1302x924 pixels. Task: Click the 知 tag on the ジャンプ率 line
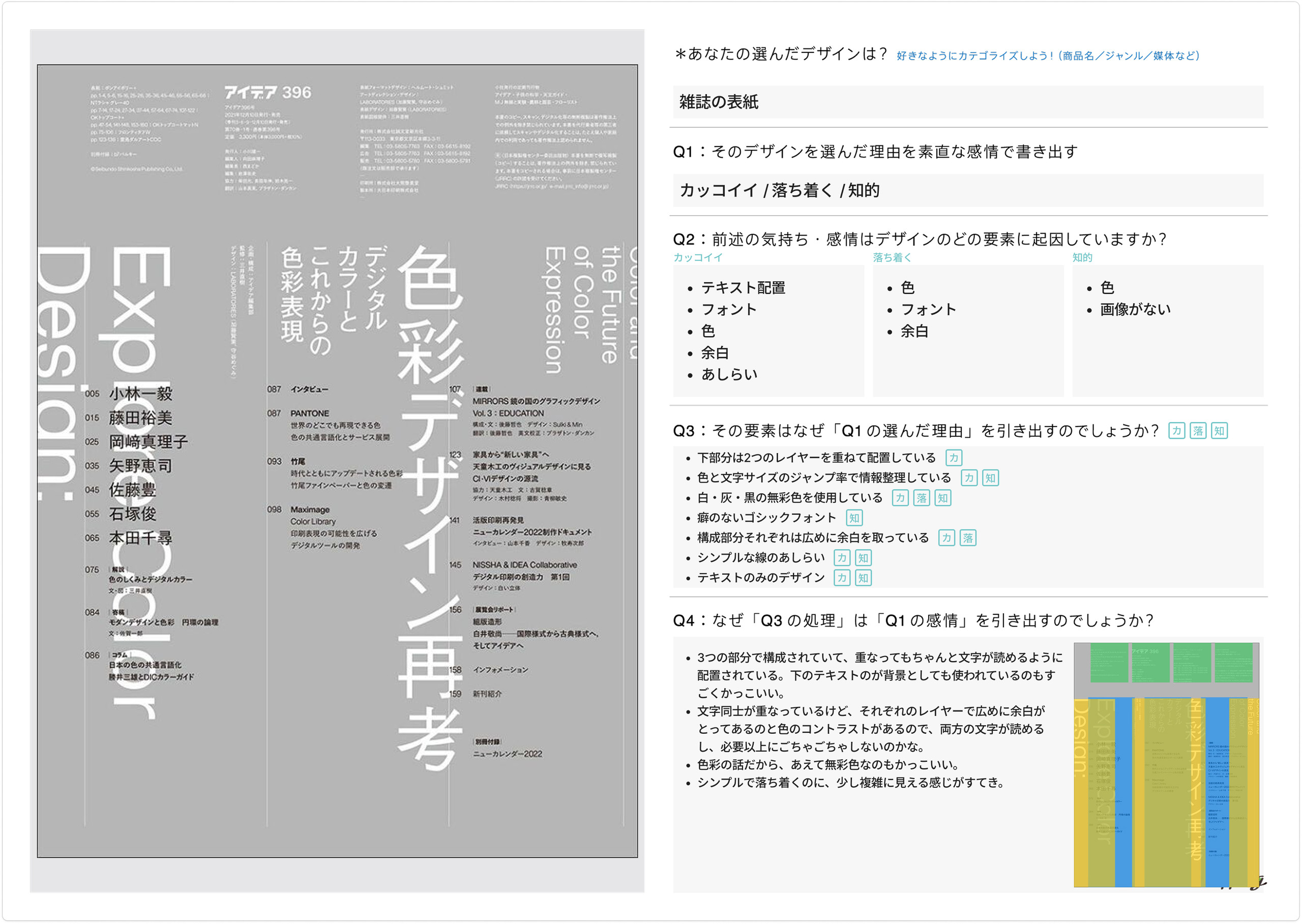[990, 478]
